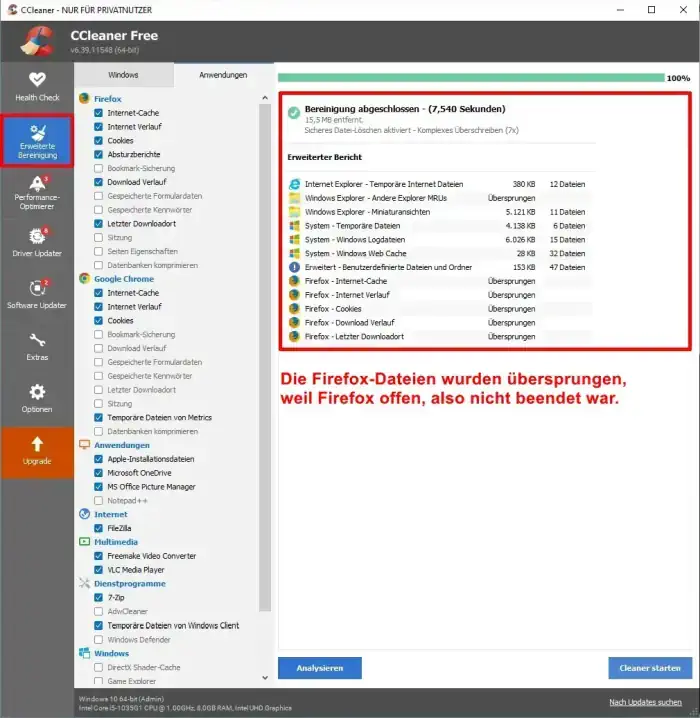Uncheck Microsoft OneDrive checkbox
This screenshot has width=700, height=718.
click(98, 473)
